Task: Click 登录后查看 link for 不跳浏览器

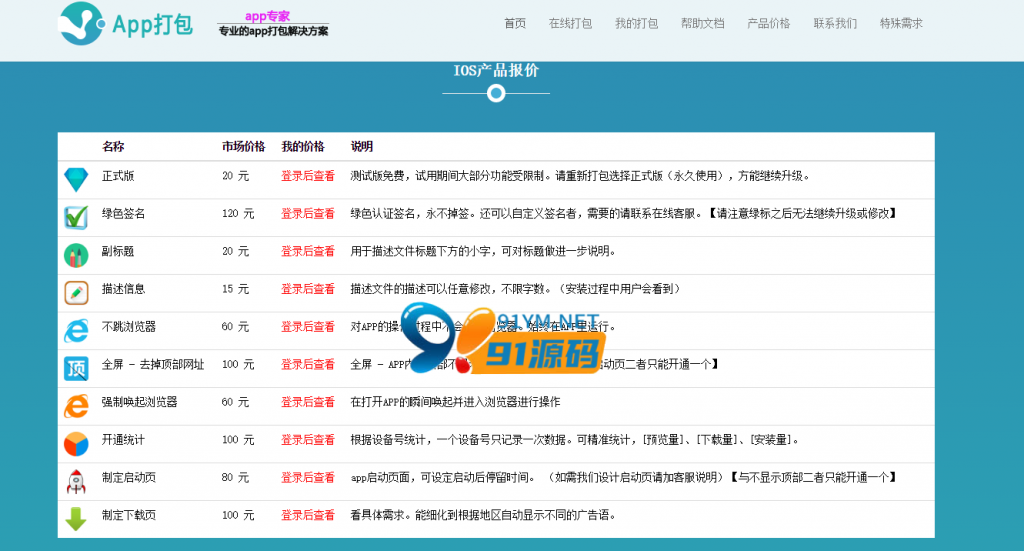Action: 308,327
